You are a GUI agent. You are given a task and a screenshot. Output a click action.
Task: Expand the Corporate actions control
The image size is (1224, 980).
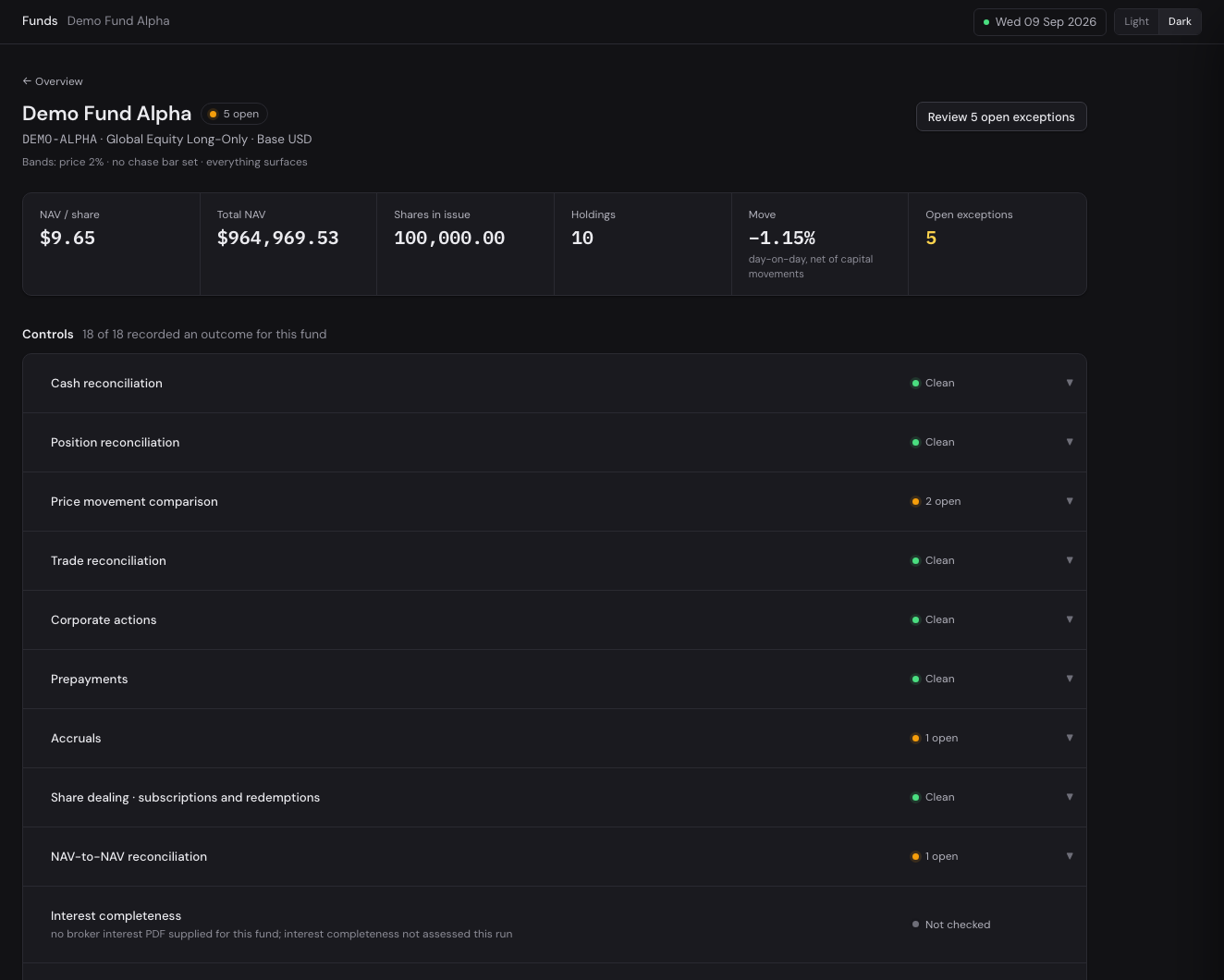click(1070, 619)
